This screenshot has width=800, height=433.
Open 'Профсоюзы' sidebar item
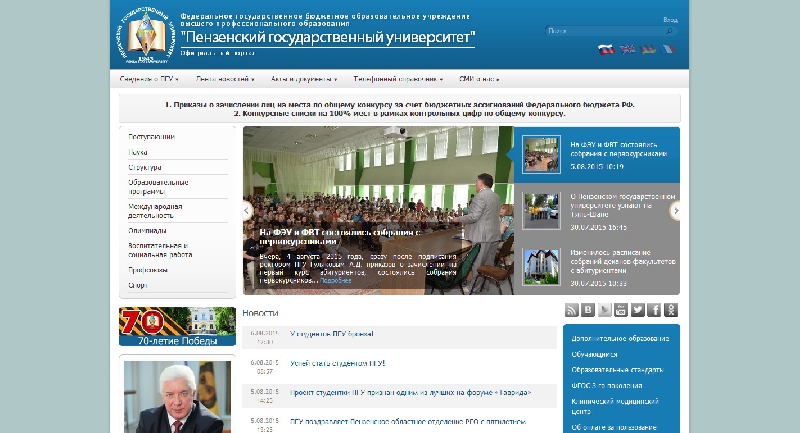pyautogui.click(x=148, y=270)
